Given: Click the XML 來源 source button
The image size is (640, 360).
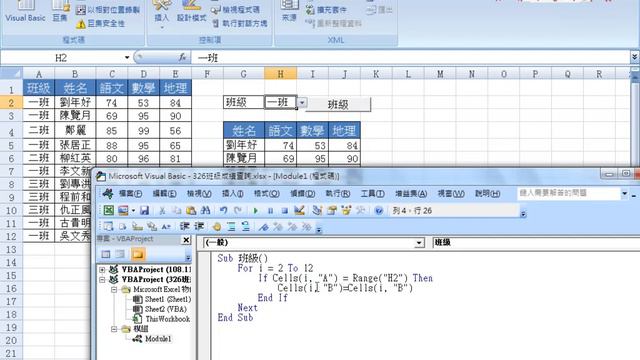Looking at the screenshot, I should coord(289,11).
